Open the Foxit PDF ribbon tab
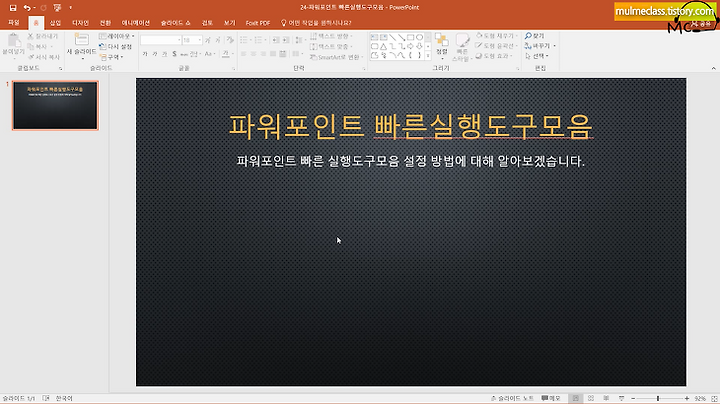The image size is (720, 404). (x=258, y=22)
